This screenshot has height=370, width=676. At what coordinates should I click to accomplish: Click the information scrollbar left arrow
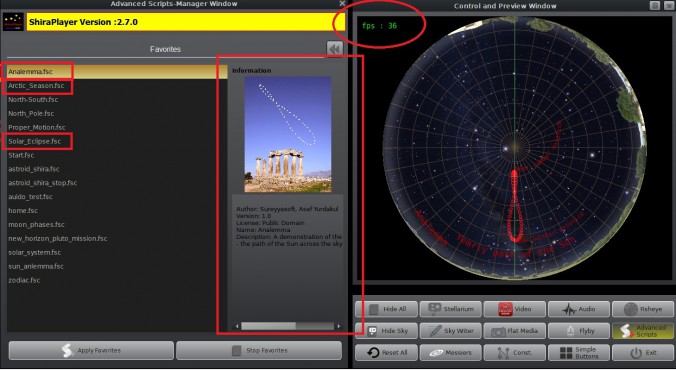(x=237, y=326)
